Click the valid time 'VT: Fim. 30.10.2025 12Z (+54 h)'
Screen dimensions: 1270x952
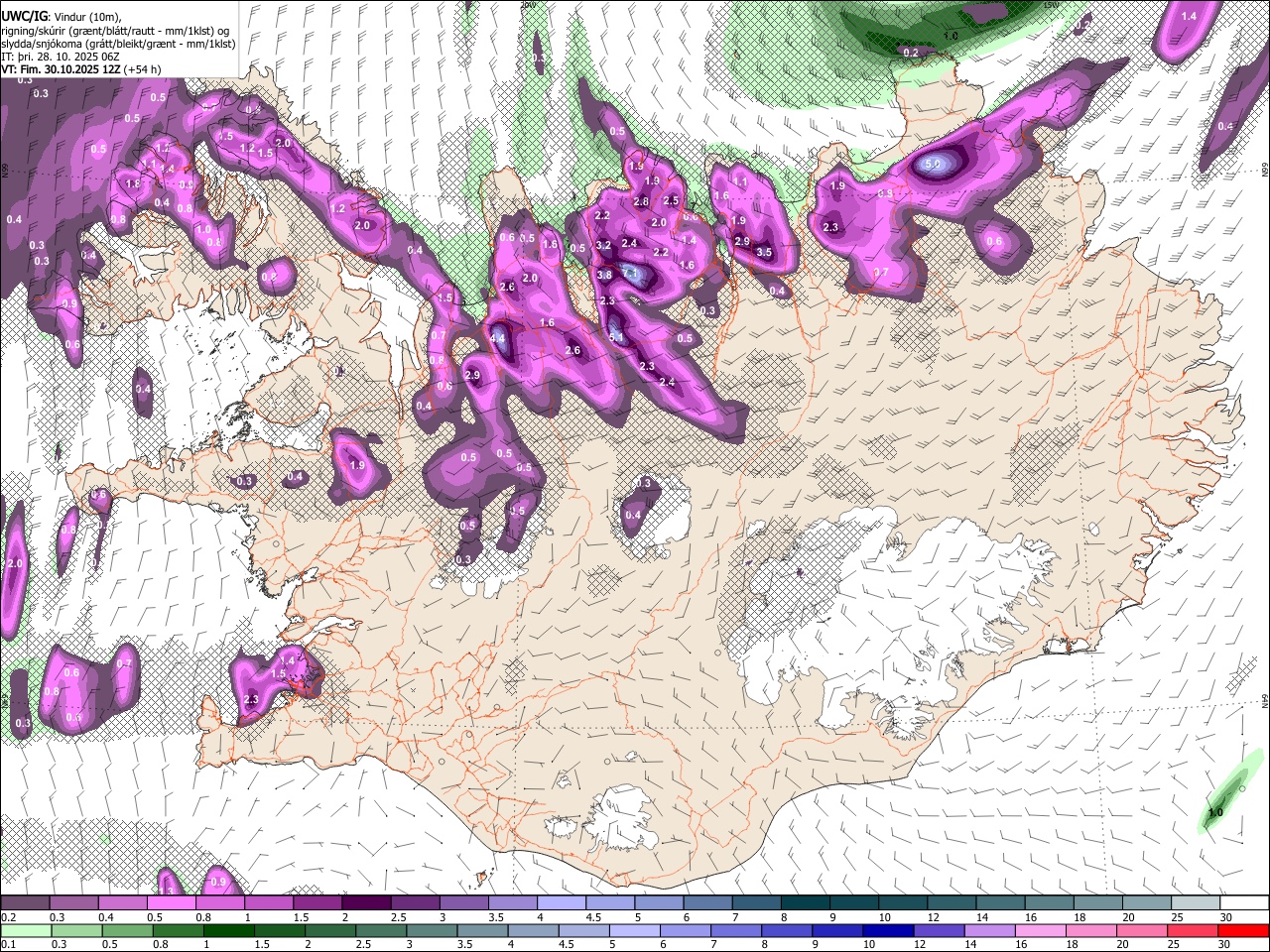tap(81, 69)
